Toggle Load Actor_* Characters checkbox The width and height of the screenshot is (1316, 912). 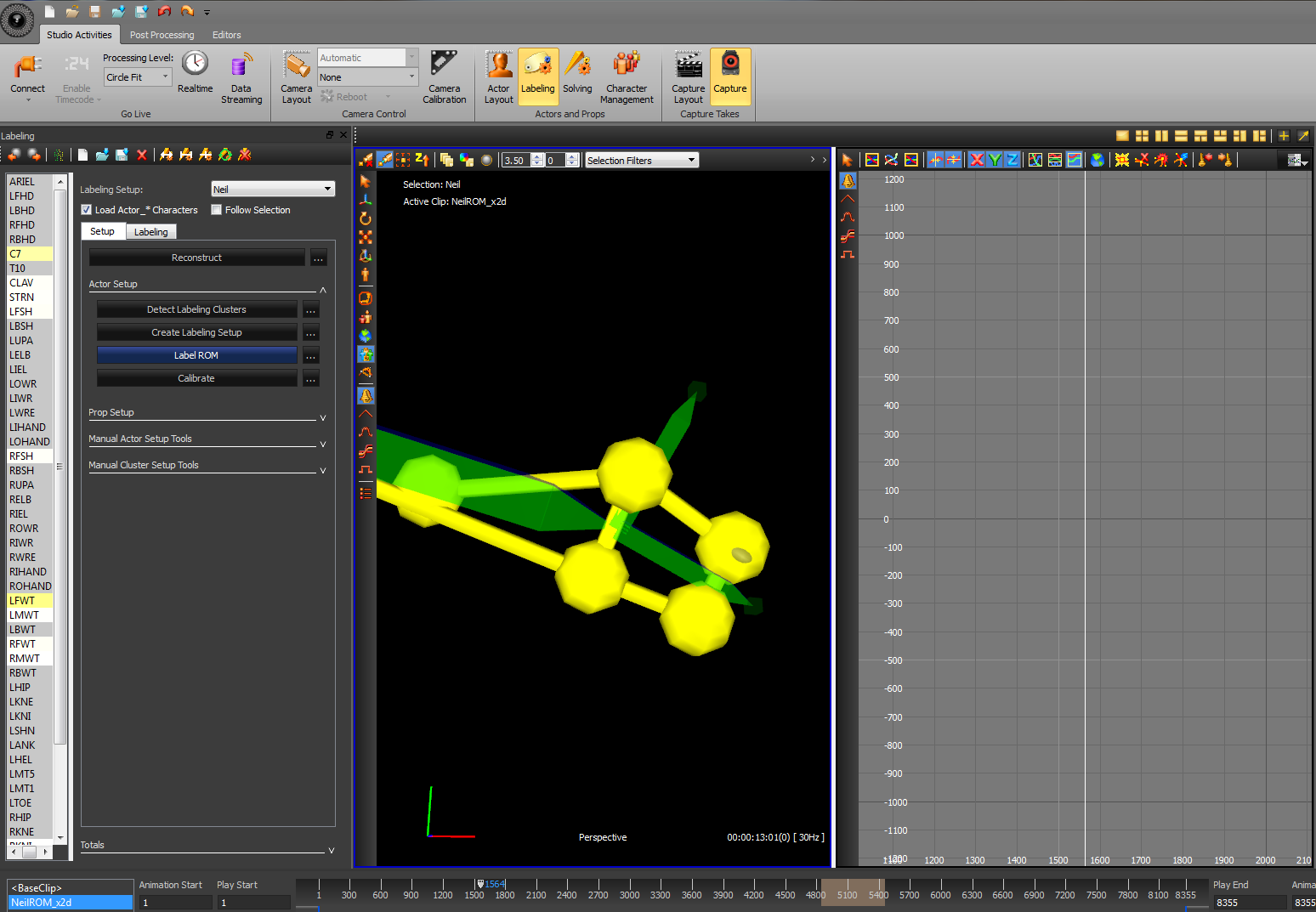87,210
